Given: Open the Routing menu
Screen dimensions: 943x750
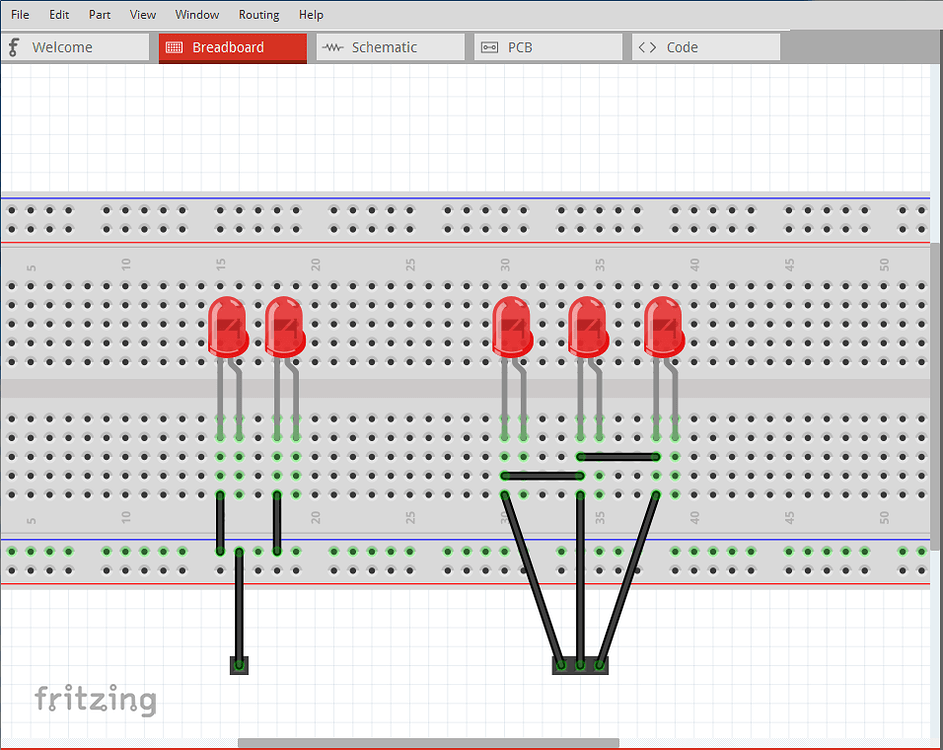Looking at the screenshot, I should click(x=258, y=14).
